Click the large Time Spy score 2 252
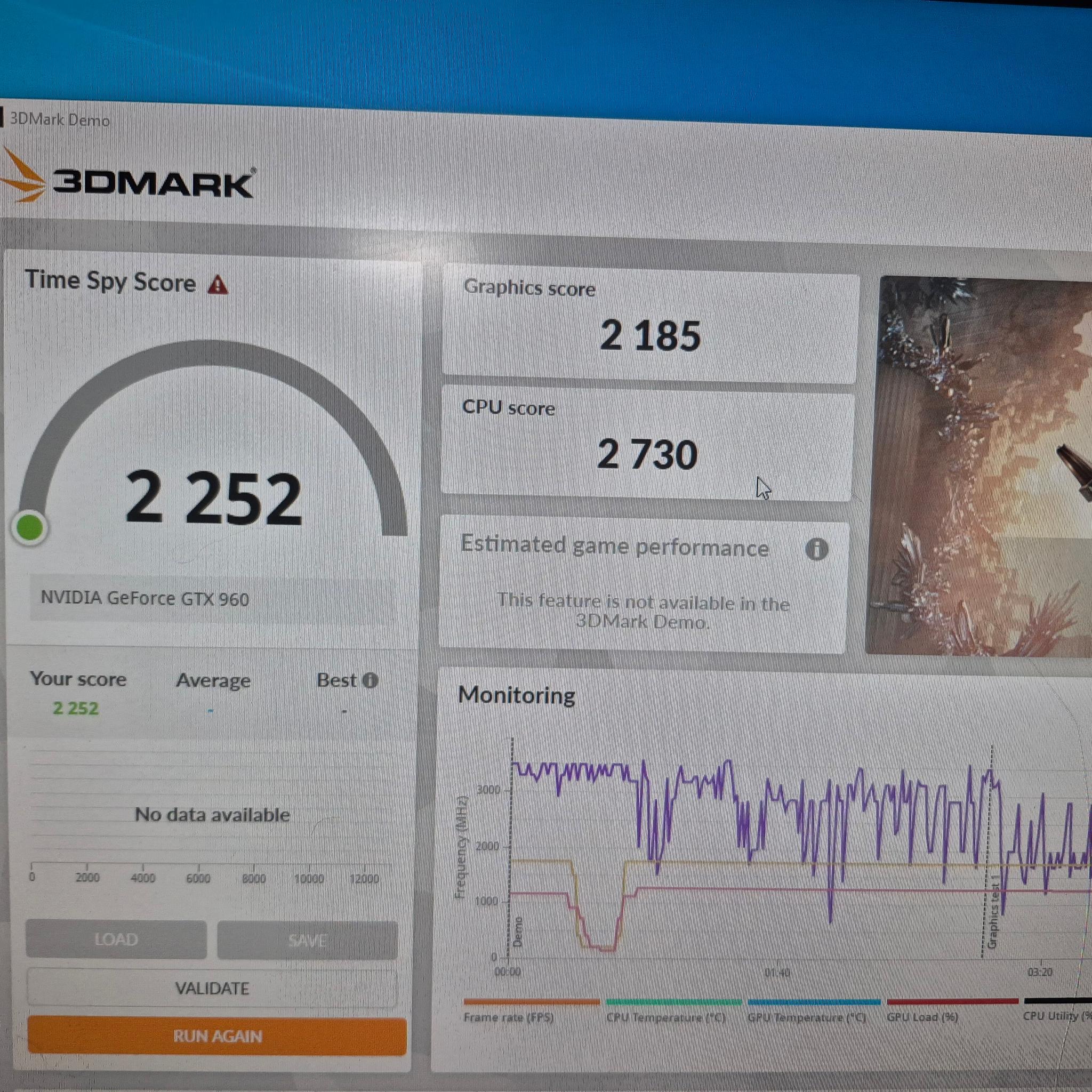This screenshot has width=1092, height=1092. click(214, 498)
